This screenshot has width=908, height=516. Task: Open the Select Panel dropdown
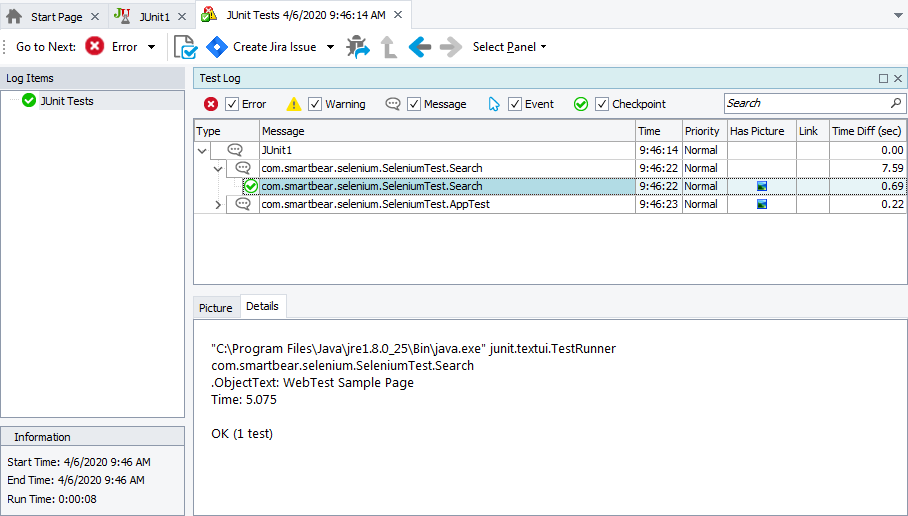(509, 47)
